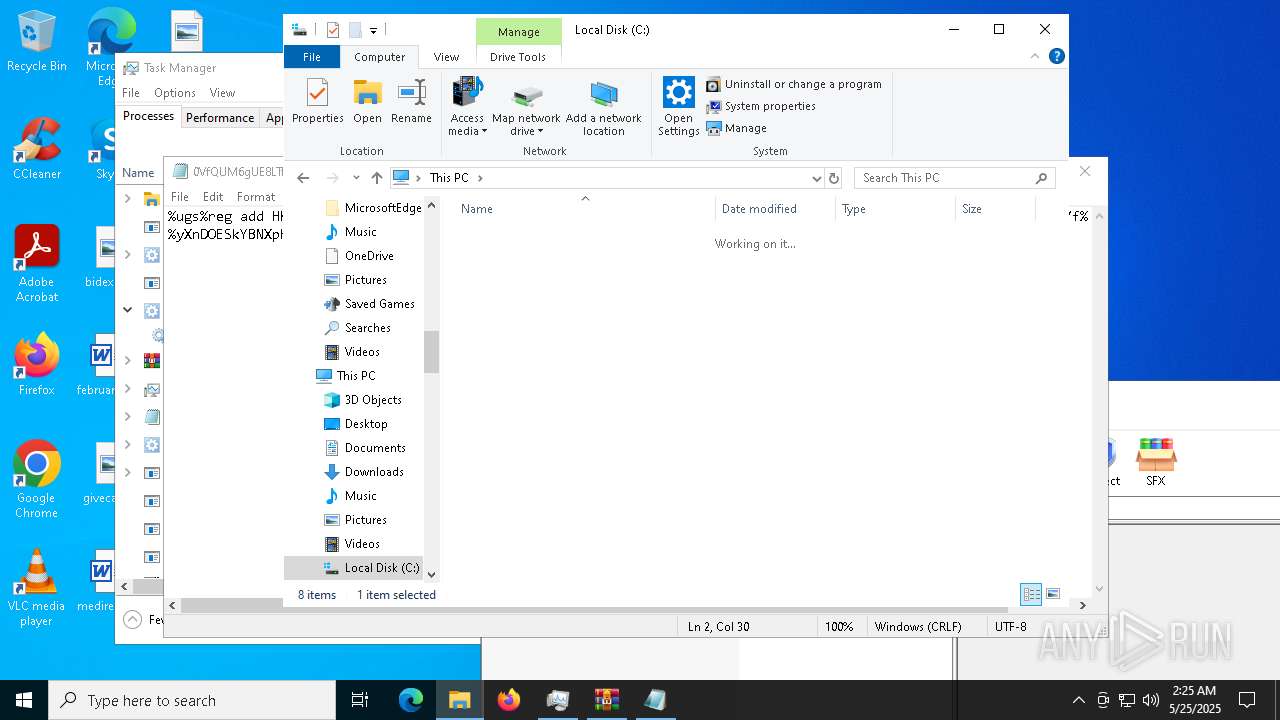Click the Refresh address bar button
This screenshot has height=720, width=1280.
[x=834, y=178]
